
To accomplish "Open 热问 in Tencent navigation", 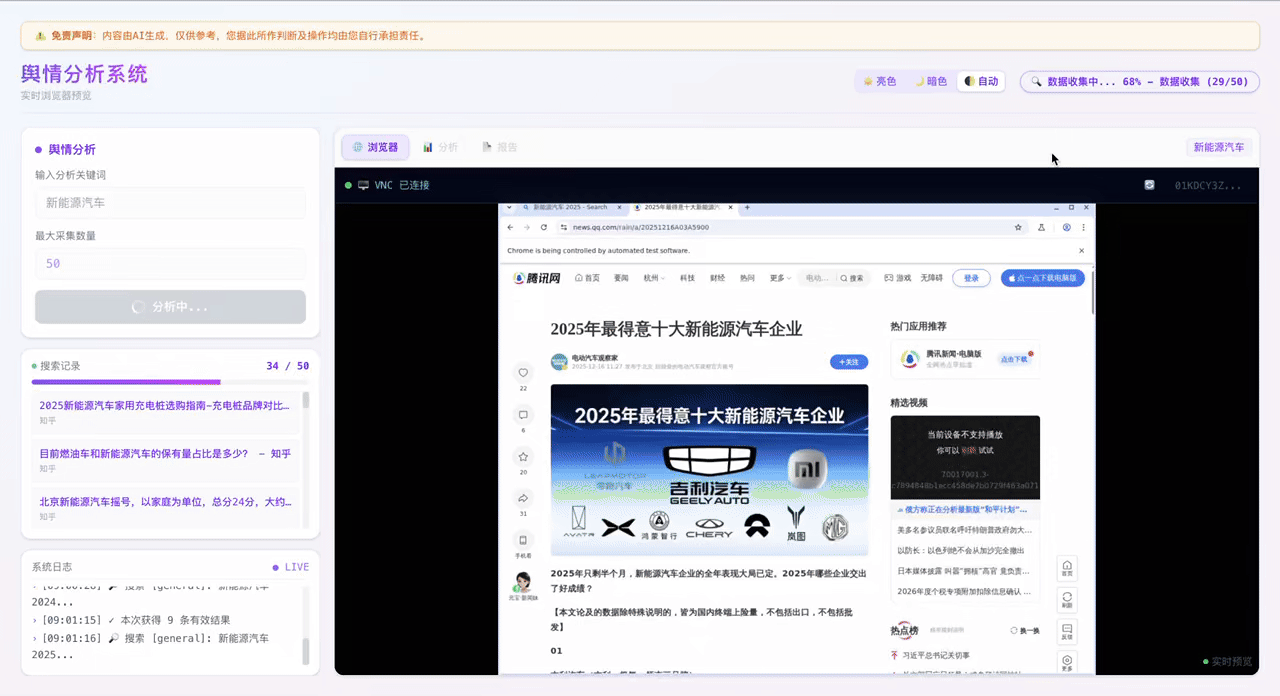I will click(x=747, y=278).
